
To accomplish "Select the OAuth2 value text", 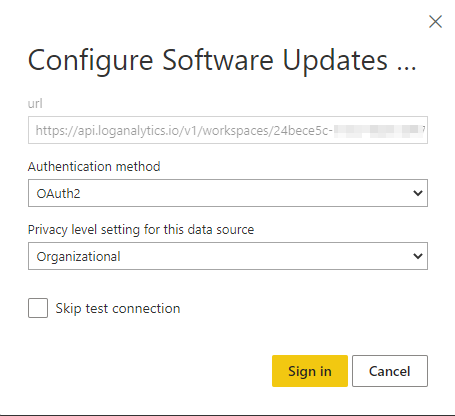I will pyautogui.click(x=58, y=193).
